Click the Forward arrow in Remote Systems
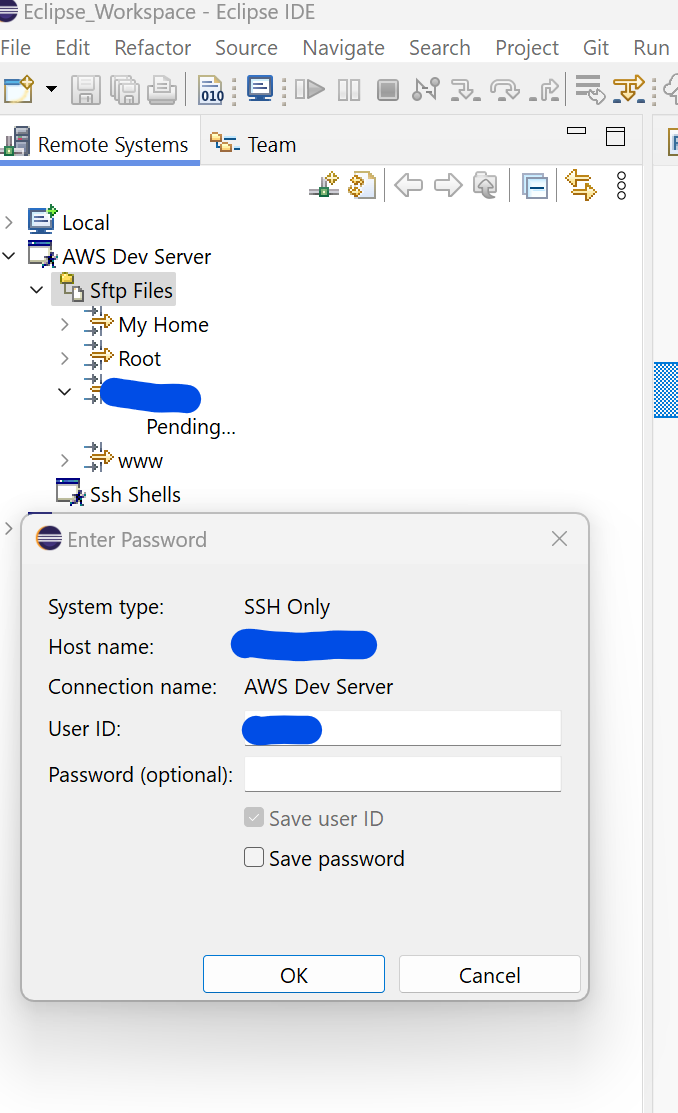Viewport: 678px width, 1113px height. [448, 186]
